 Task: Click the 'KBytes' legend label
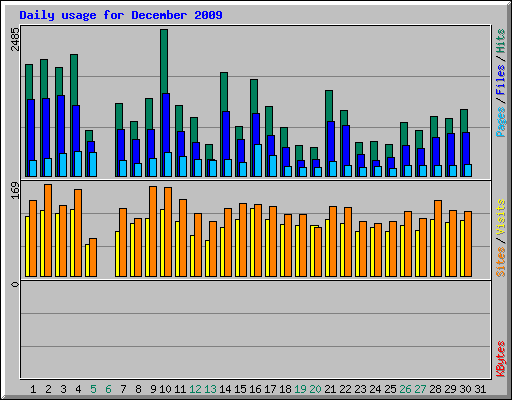500,359
